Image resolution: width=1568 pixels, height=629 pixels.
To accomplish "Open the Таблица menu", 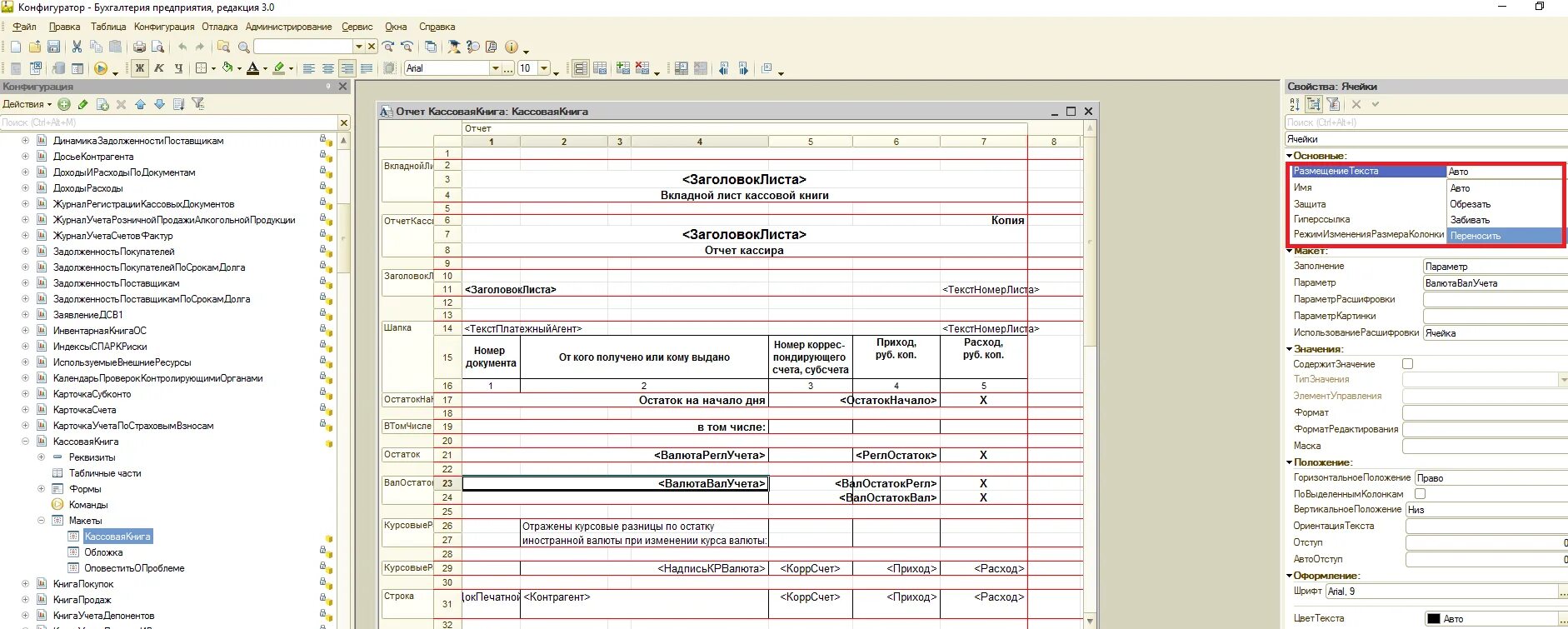I will point(108,27).
